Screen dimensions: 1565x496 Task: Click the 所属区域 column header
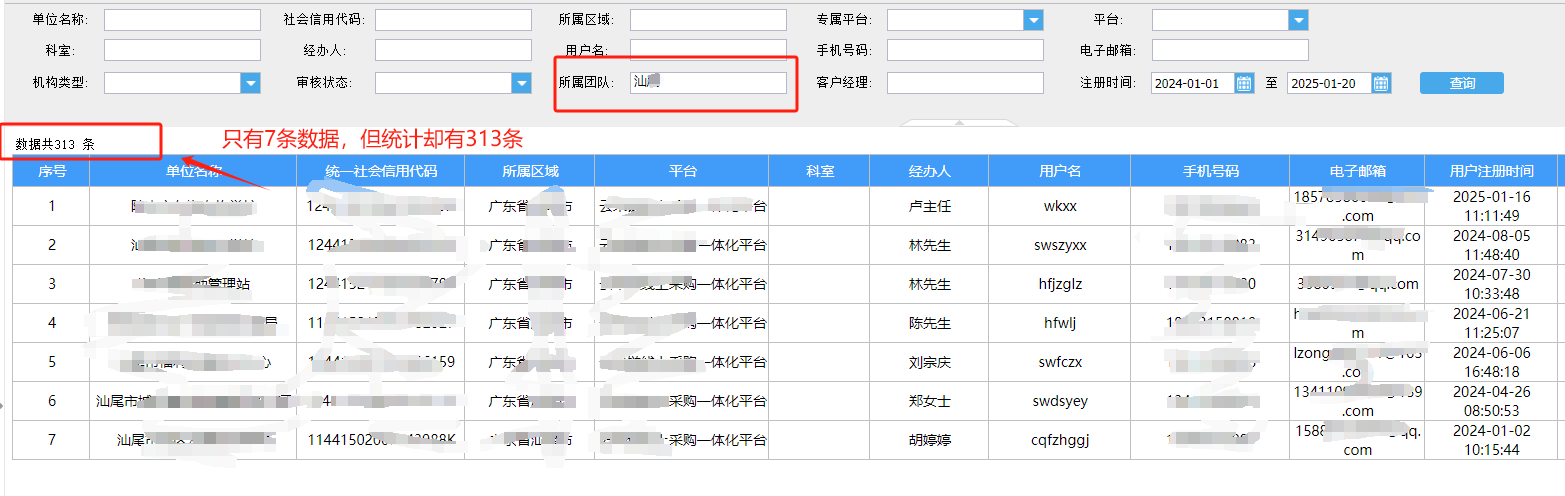point(530,171)
